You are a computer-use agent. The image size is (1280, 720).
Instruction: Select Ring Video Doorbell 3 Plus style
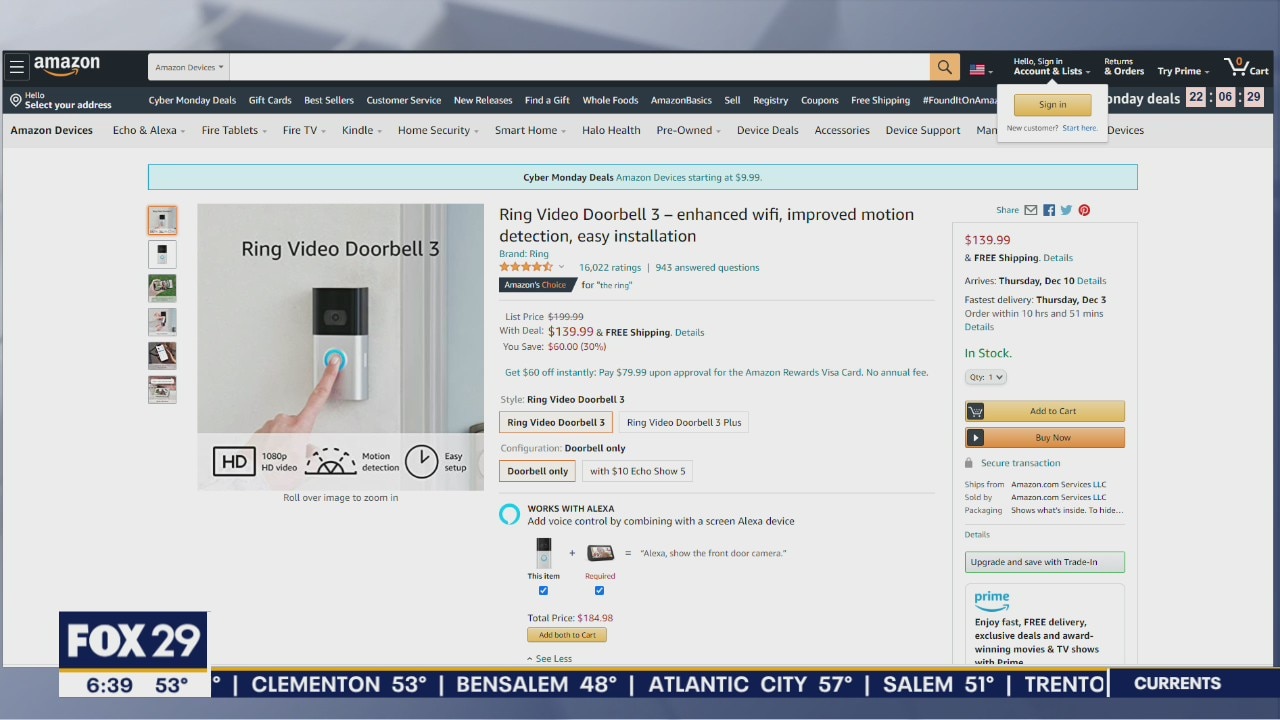point(684,423)
